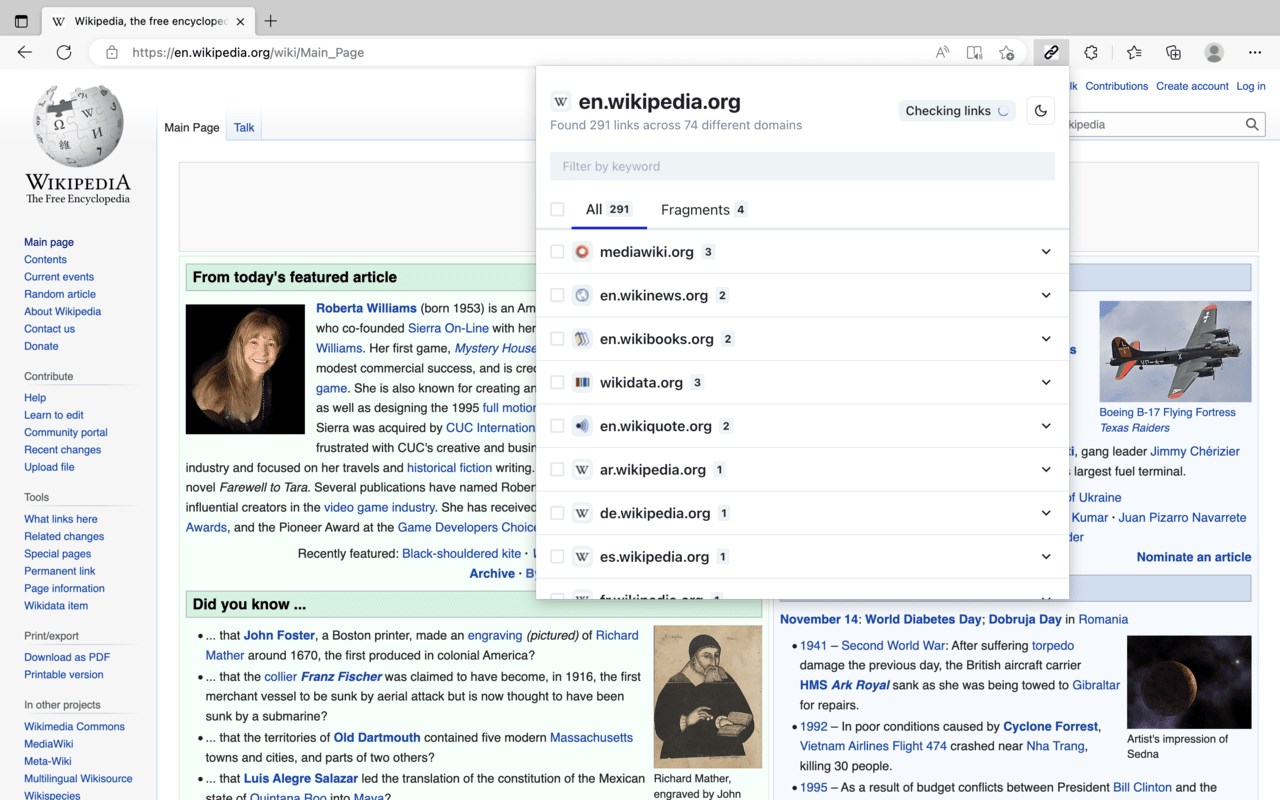Expand the en.wikinews.org links chevron
1280x800 pixels.
click(1046, 295)
